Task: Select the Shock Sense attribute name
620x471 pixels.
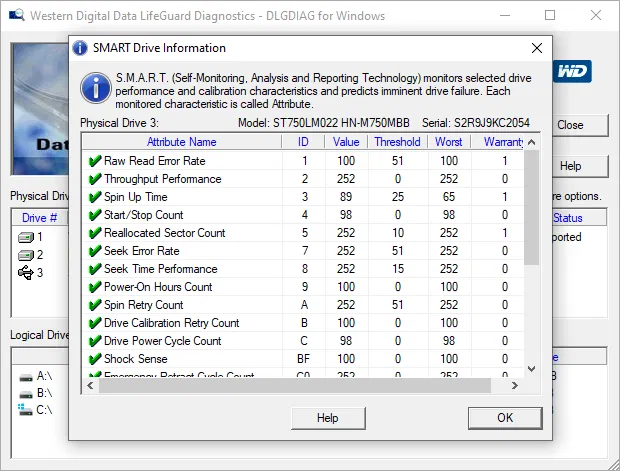Action: click(136, 359)
